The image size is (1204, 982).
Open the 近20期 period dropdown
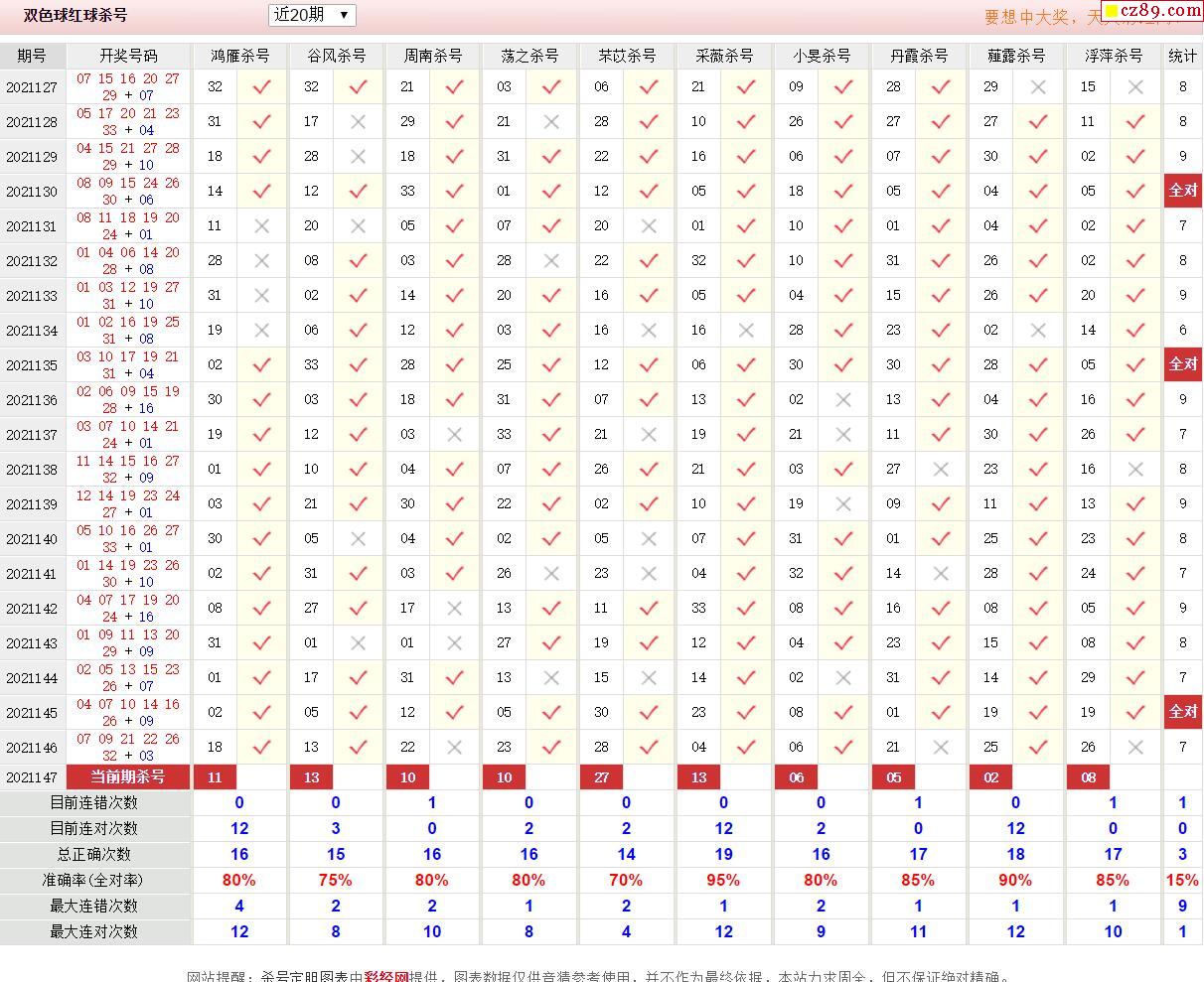[312, 15]
